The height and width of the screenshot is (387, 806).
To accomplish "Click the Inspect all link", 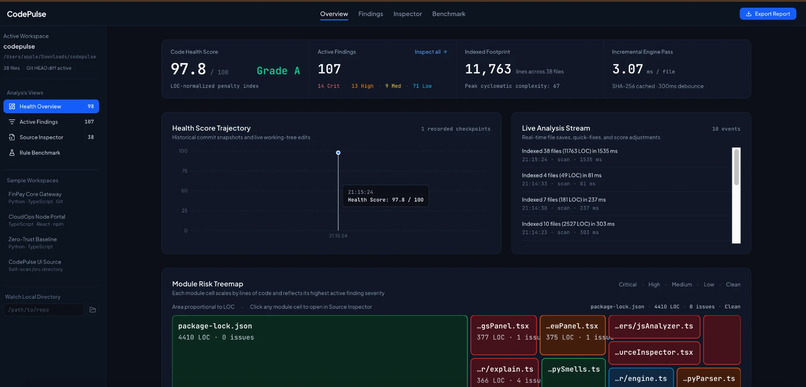I will pyautogui.click(x=431, y=52).
